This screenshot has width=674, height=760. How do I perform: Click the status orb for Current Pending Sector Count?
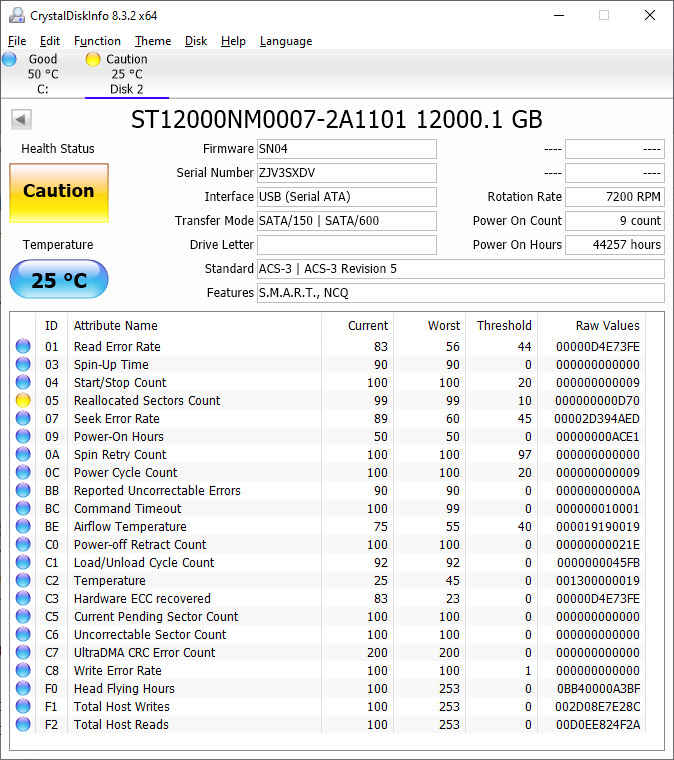click(x=23, y=616)
